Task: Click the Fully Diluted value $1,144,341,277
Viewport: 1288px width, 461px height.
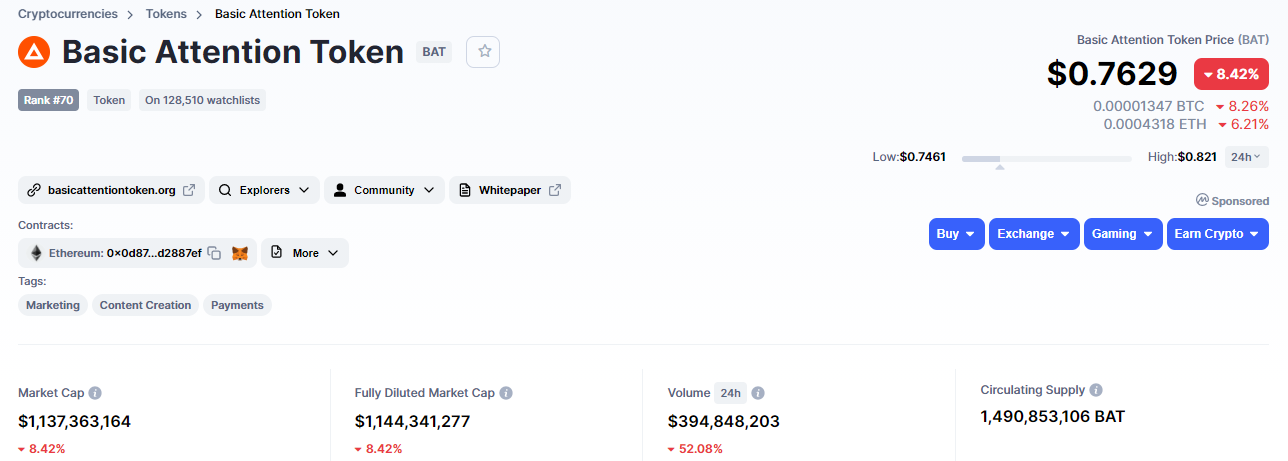Action: tap(413, 421)
